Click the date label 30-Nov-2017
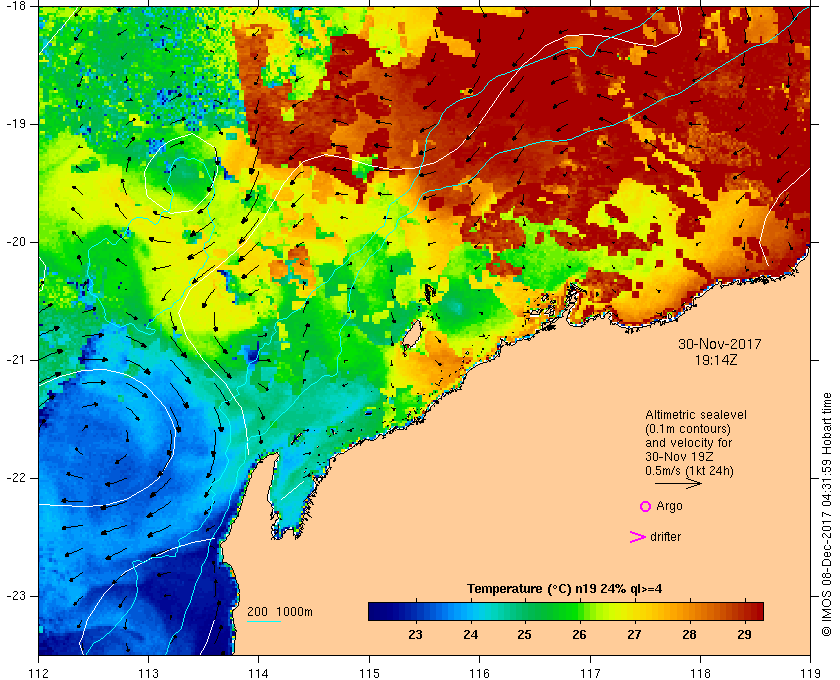840x680 pixels. pyautogui.click(x=719, y=344)
